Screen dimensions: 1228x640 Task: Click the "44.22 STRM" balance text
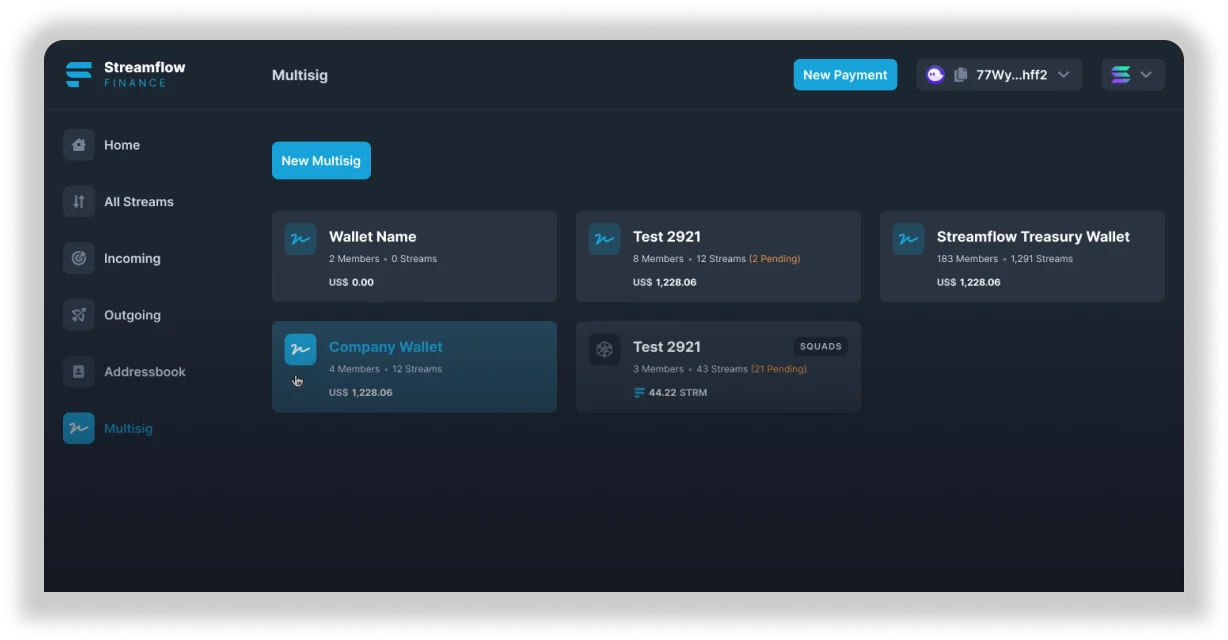678,393
